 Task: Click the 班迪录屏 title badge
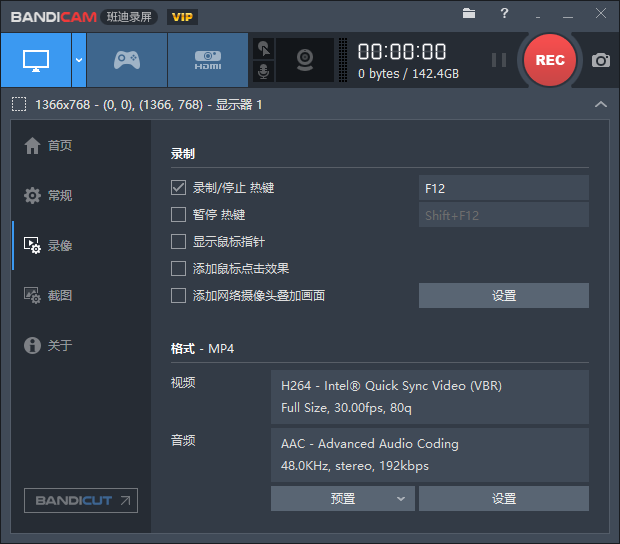click(129, 17)
